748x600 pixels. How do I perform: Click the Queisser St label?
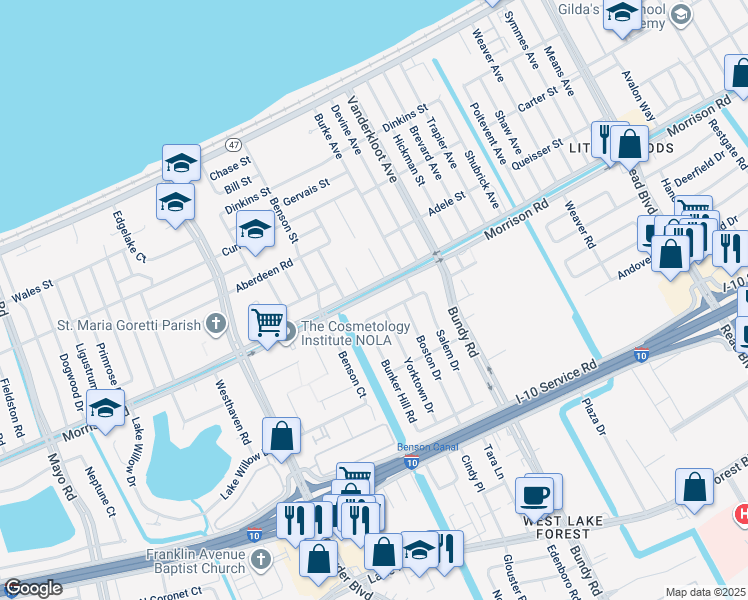point(537,154)
